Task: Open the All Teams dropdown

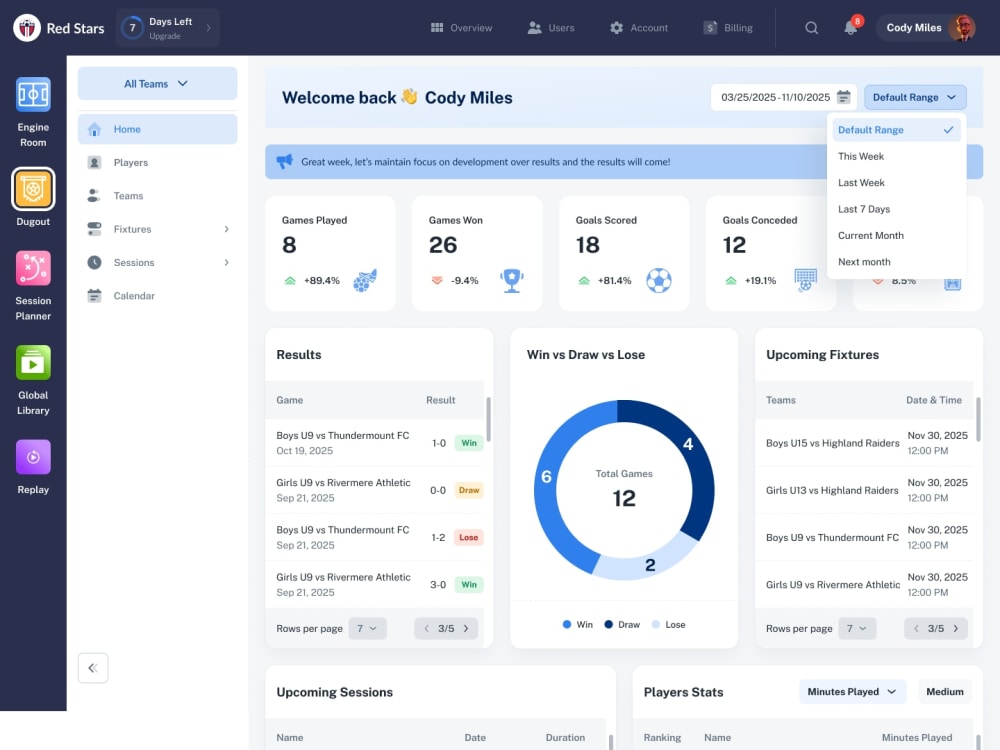Action: coord(158,84)
